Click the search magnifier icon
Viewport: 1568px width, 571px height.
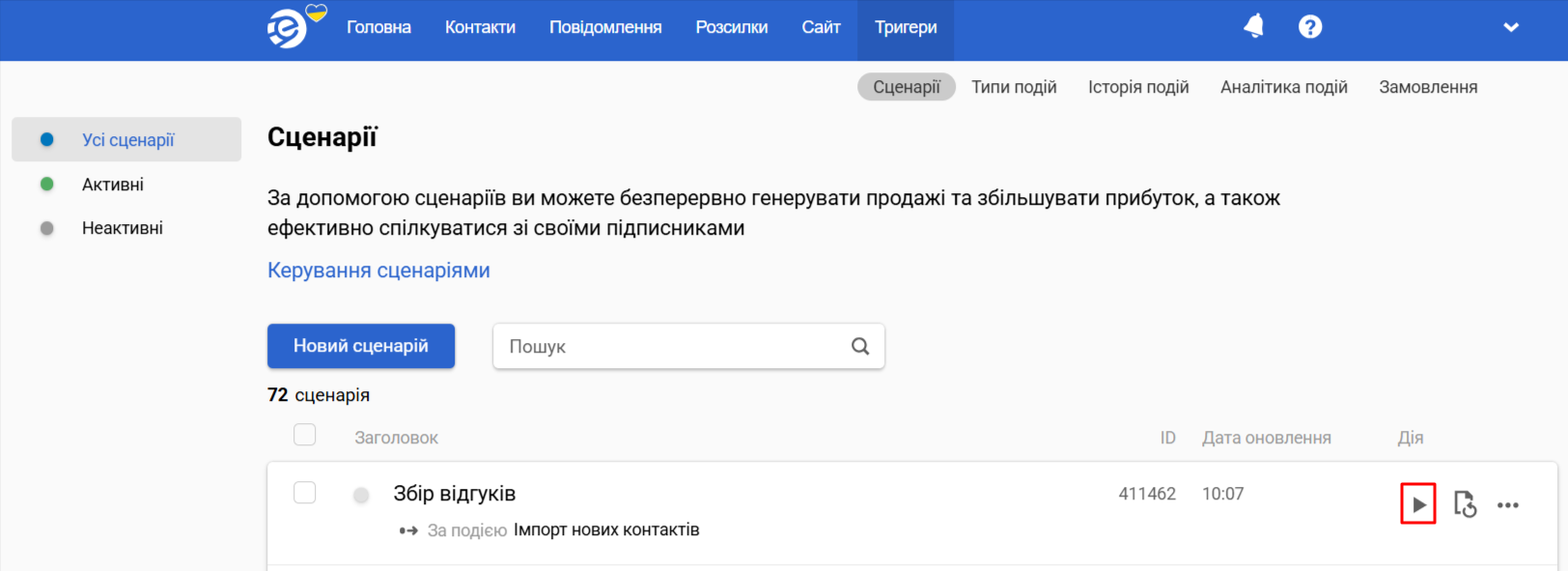(860, 346)
